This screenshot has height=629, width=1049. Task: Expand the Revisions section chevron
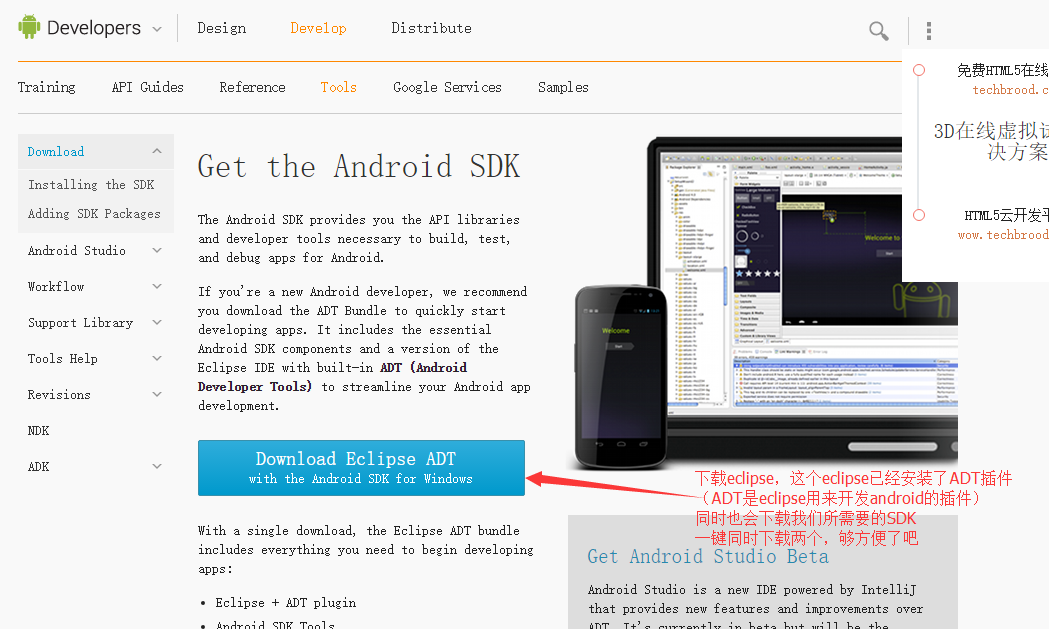coord(157,395)
